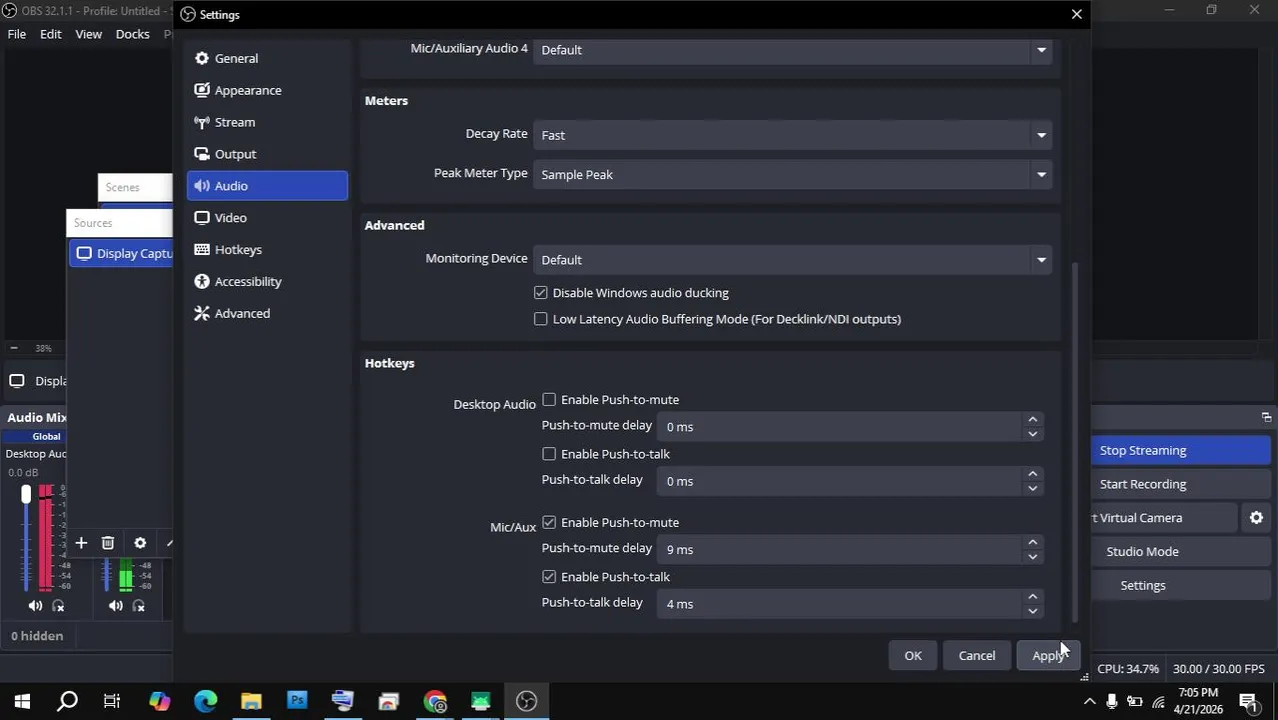Zoom out preview with minus icon
This screenshot has height=720, width=1278.
pos(13,348)
